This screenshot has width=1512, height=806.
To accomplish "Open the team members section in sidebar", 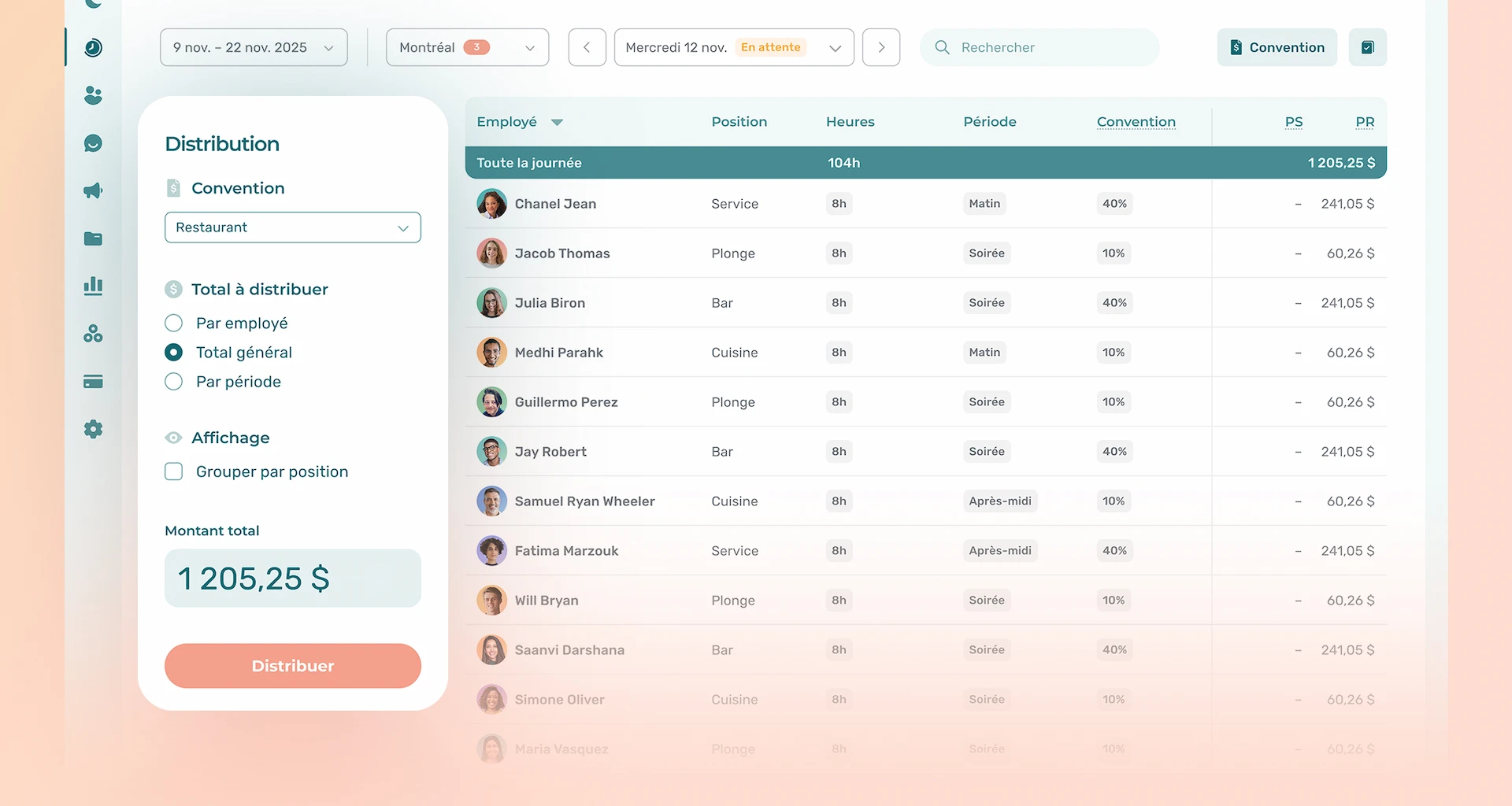I will tap(93, 95).
